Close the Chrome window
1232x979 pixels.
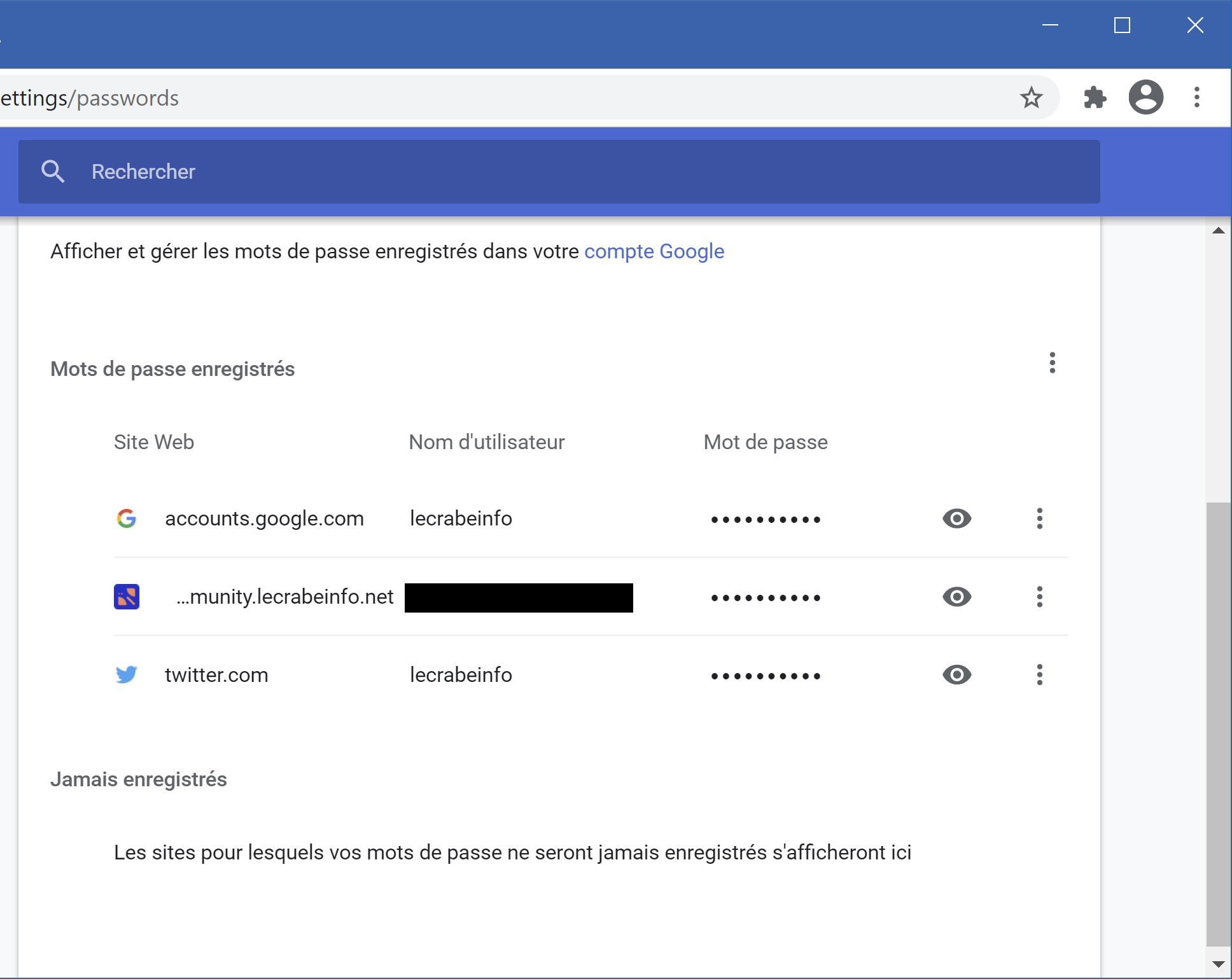1195,25
